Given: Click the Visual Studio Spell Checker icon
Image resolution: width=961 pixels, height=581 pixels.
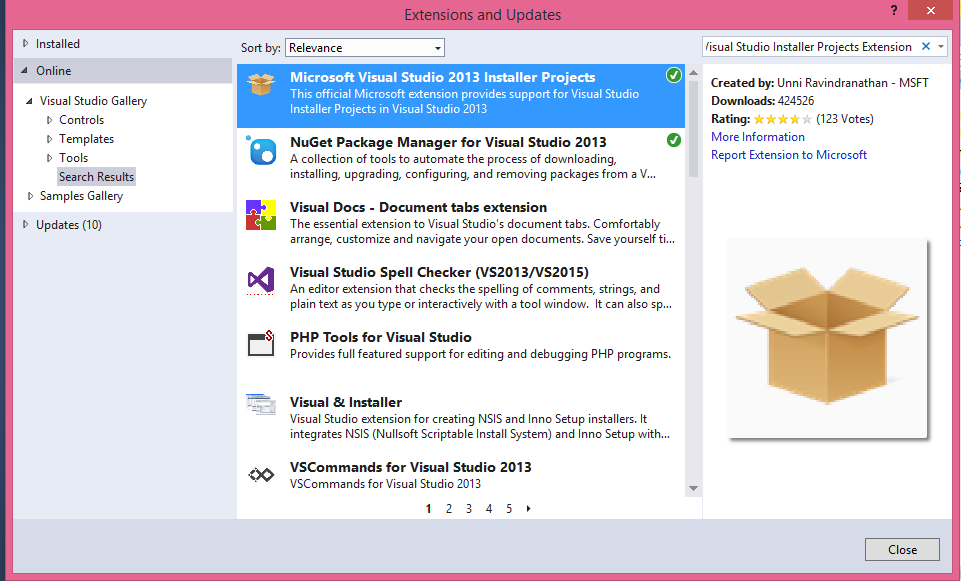Looking at the screenshot, I should pyautogui.click(x=261, y=281).
